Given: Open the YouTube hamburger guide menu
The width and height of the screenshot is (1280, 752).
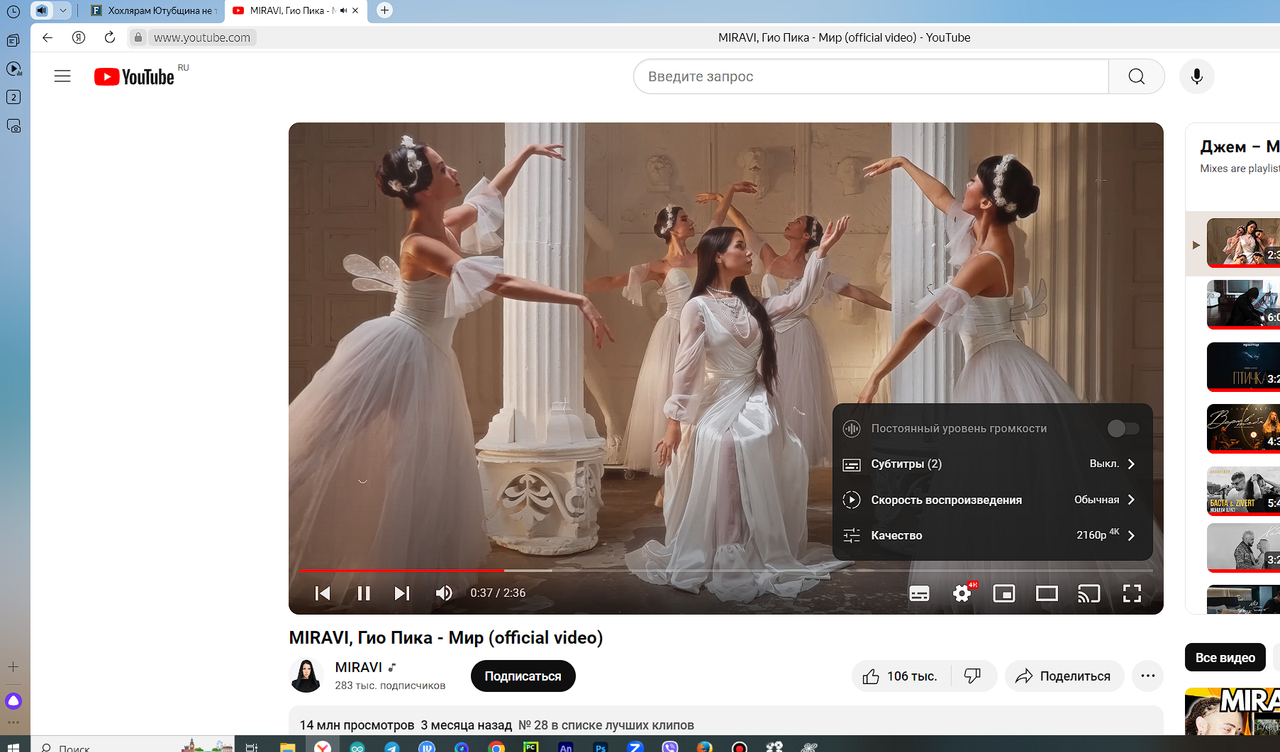Looking at the screenshot, I should pos(62,76).
